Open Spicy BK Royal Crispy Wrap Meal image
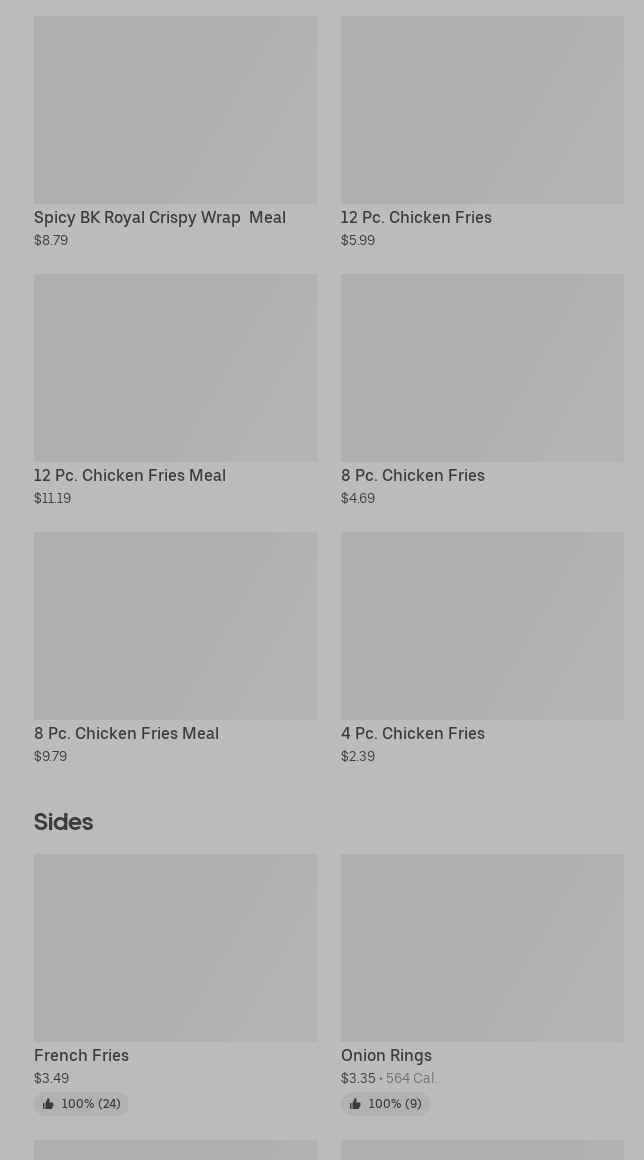Image resolution: width=644 pixels, height=1160 pixels. (175, 110)
